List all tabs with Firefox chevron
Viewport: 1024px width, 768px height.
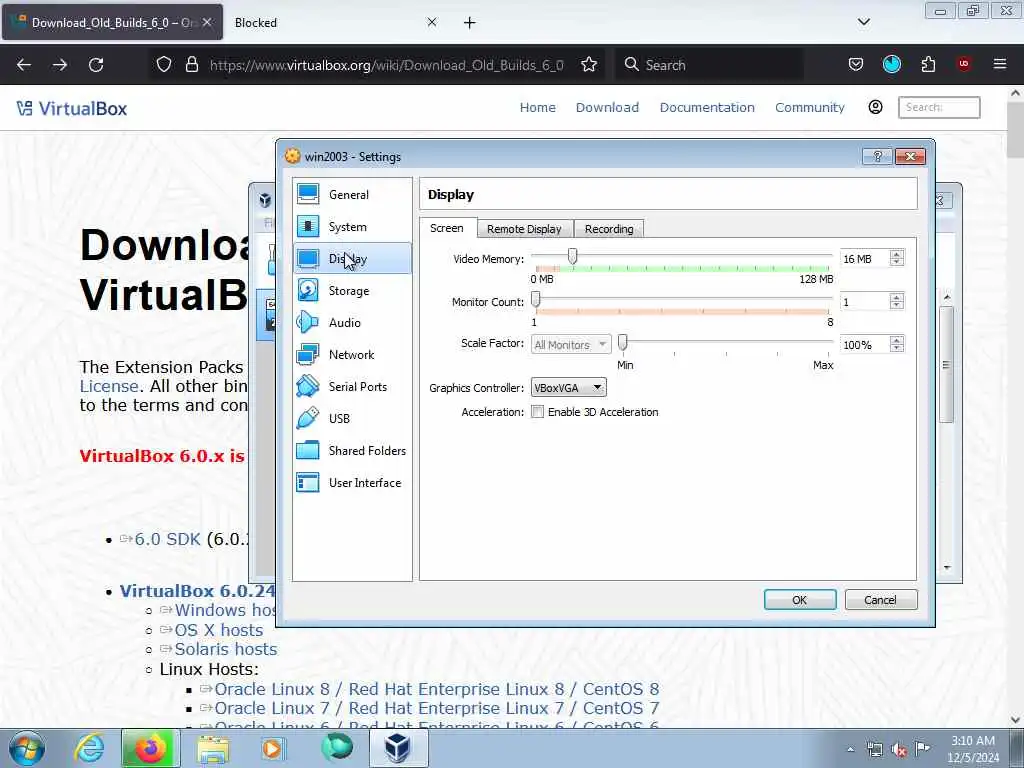(863, 22)
